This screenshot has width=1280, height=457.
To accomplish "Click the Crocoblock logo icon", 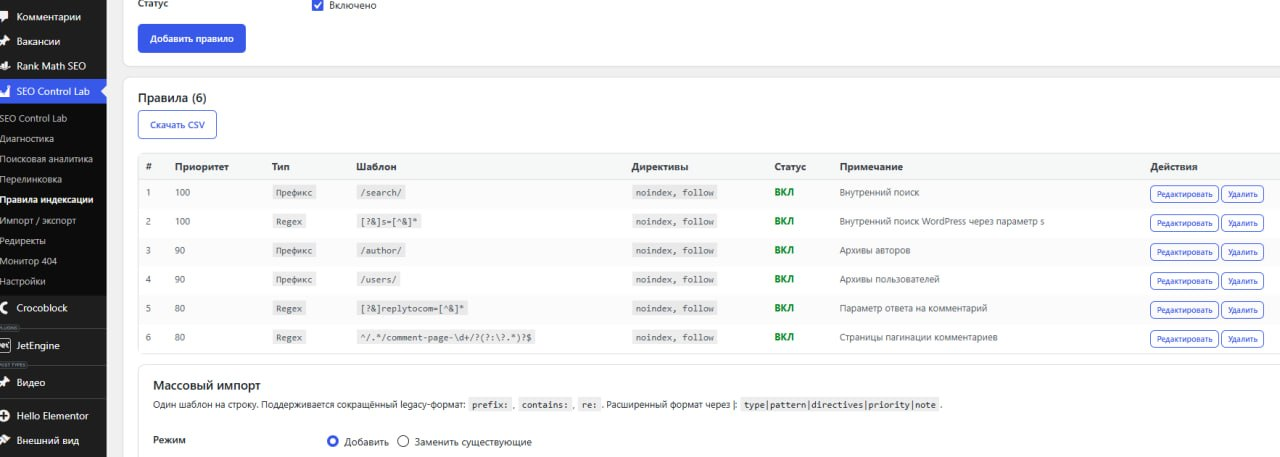I will [5, 308].
